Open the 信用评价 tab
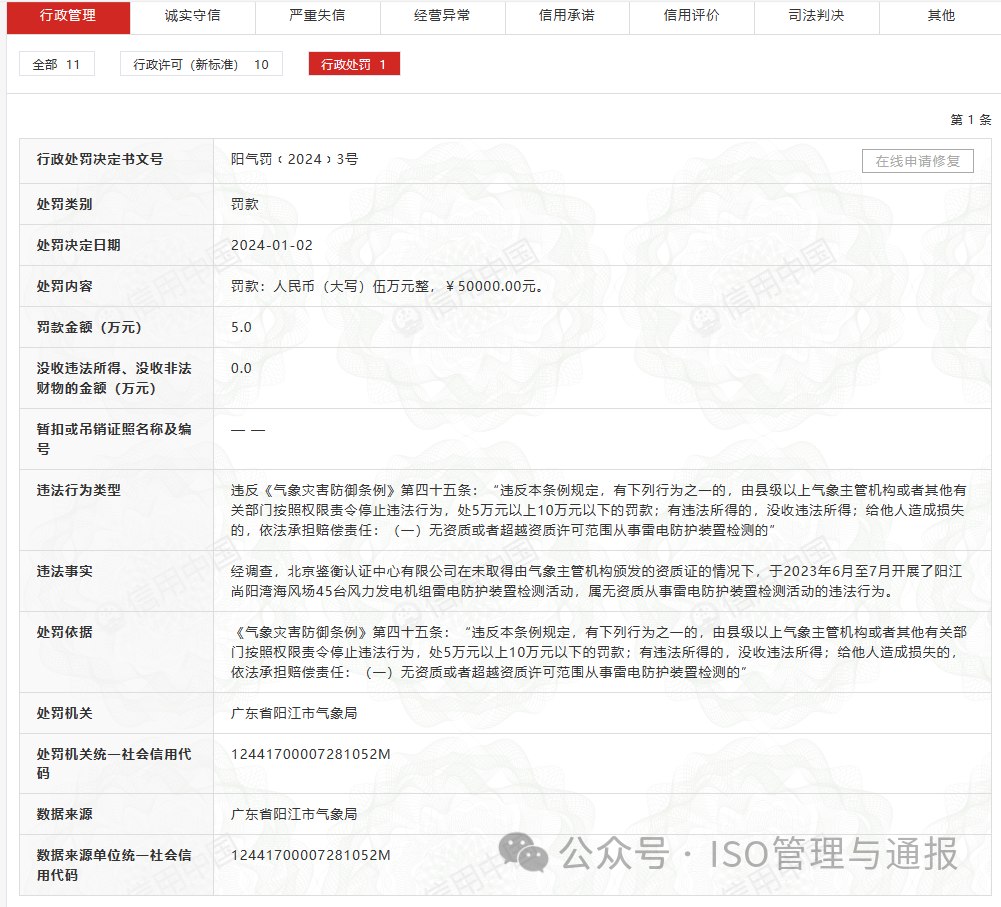The height and width of the screenshot is (907, 1001). pyautogui.click(x=691, y=18)
